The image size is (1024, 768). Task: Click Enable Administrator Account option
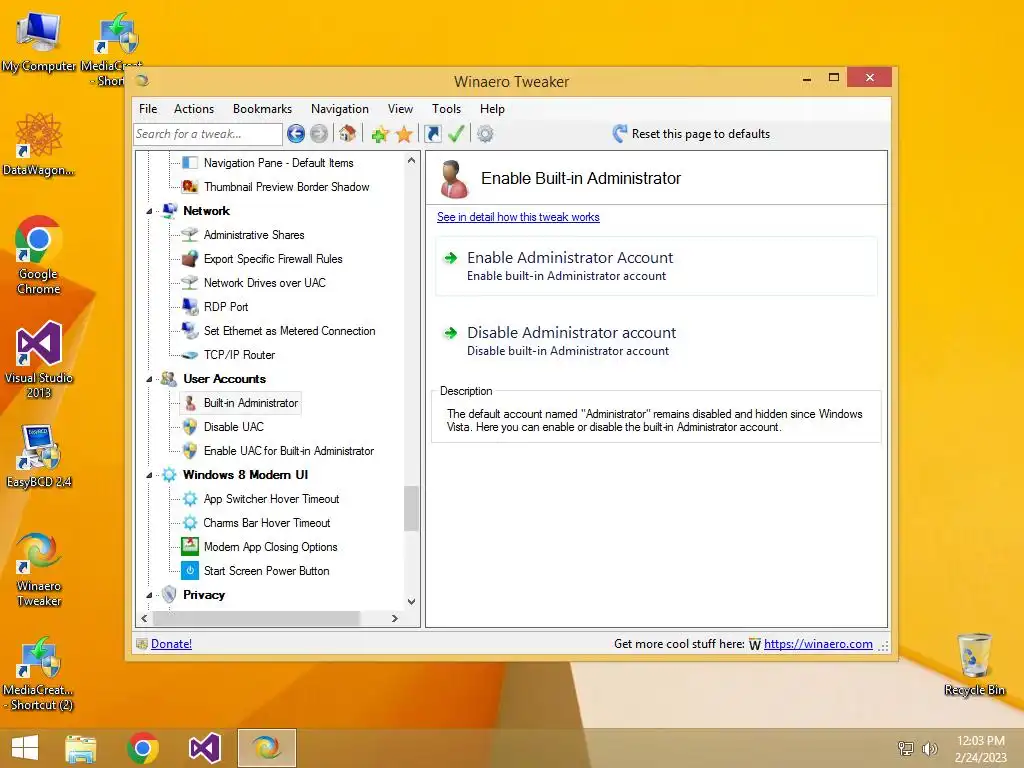[x=656, y=266]
